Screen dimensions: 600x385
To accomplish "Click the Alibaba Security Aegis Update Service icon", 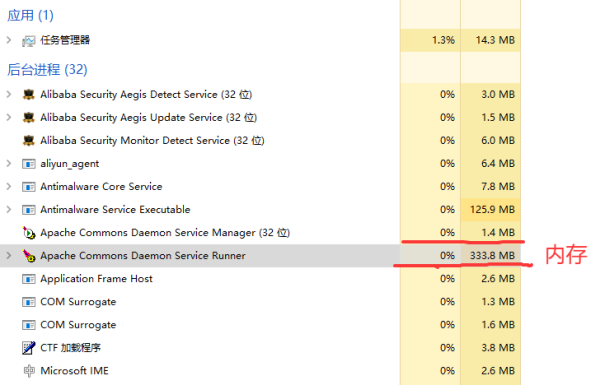I will [29, 117].
